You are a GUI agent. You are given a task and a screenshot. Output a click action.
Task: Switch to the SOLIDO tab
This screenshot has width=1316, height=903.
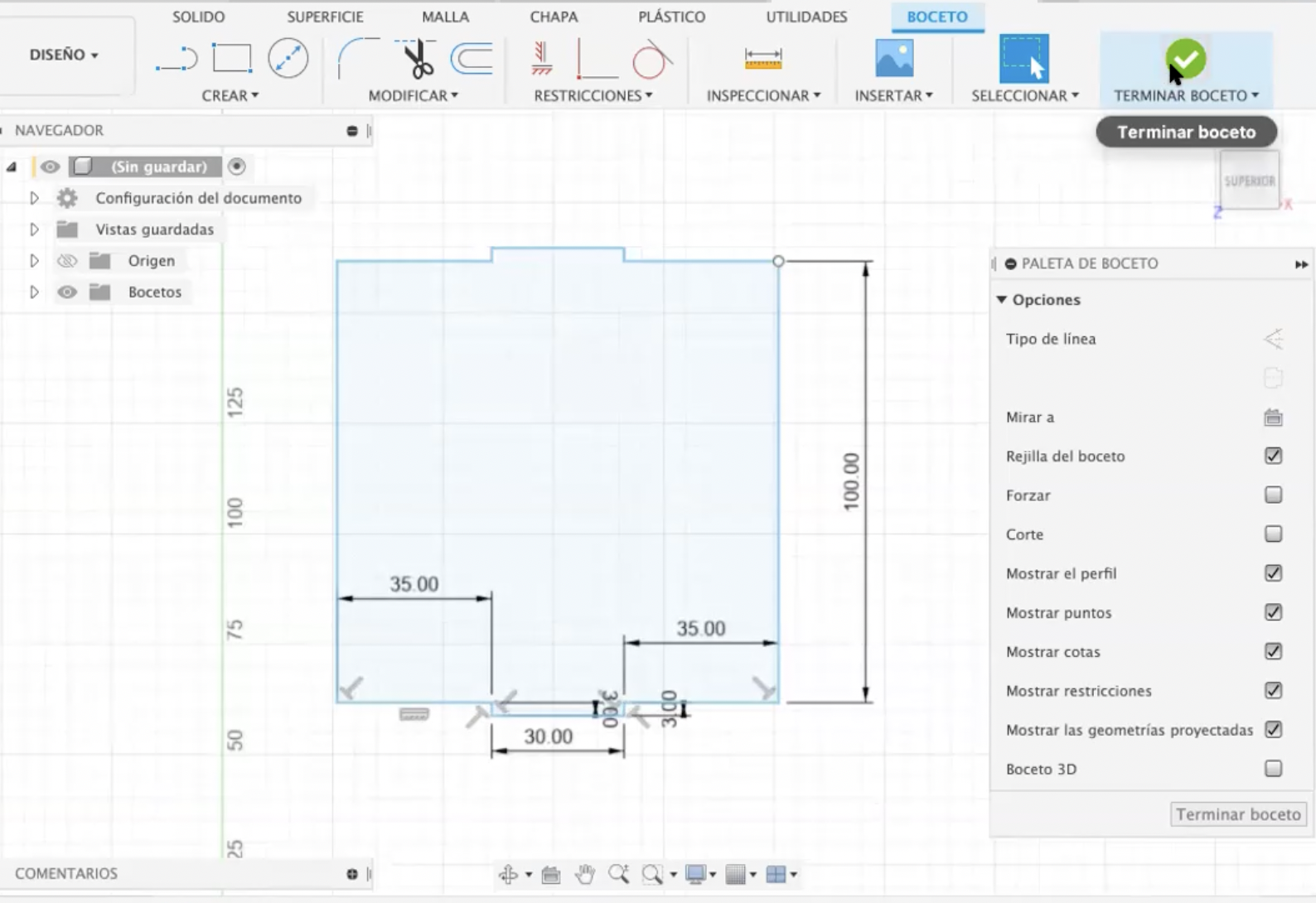coord(198,17)
